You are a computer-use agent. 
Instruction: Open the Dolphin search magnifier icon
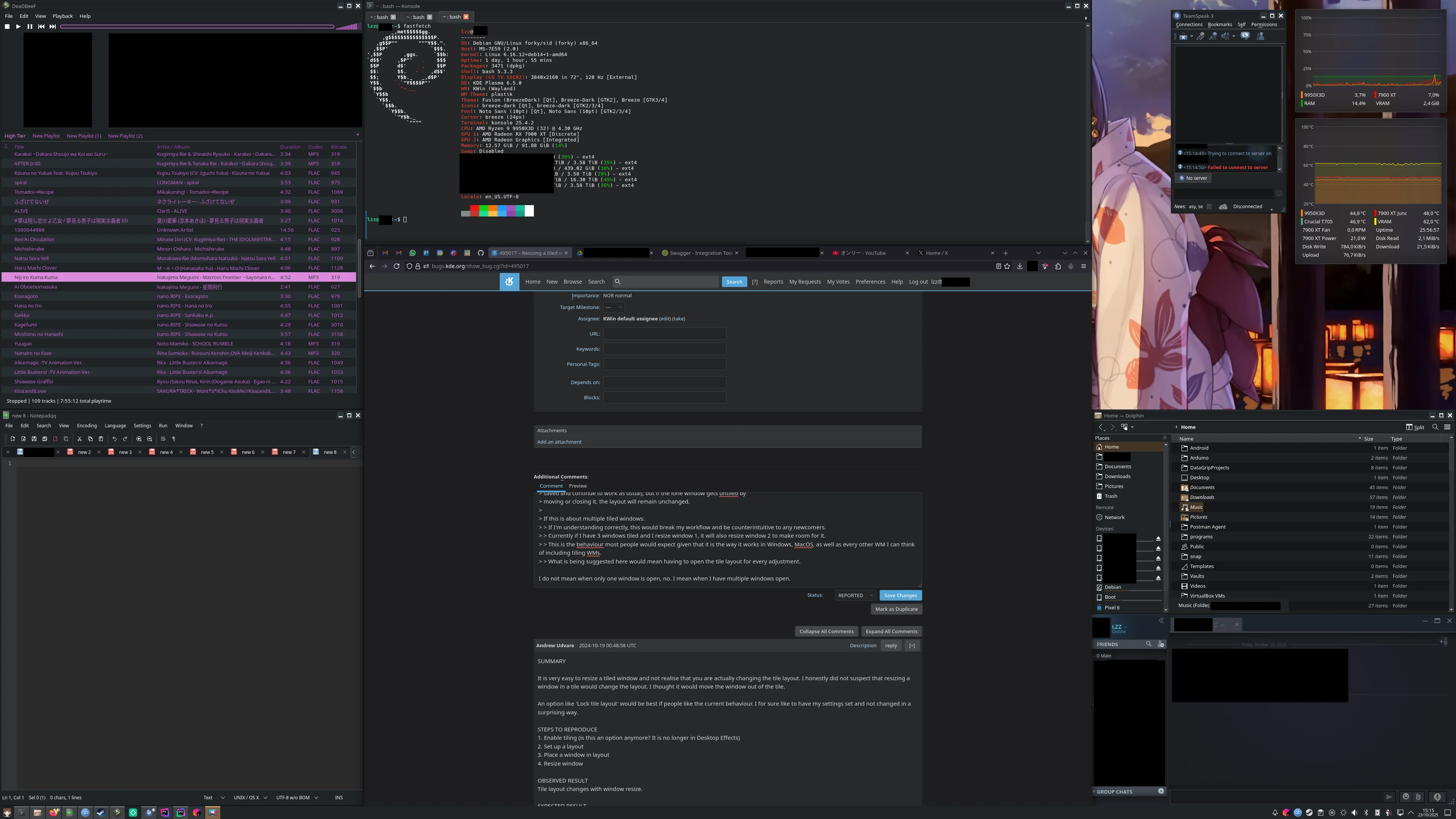(x=1435, y=427)
